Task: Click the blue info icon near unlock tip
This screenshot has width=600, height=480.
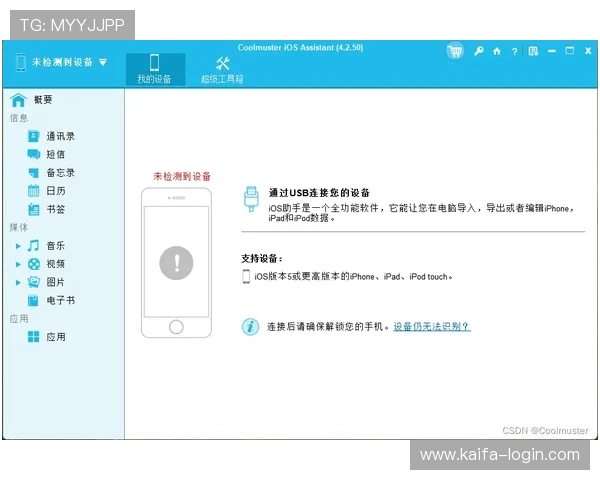Action: pos(250,327)
